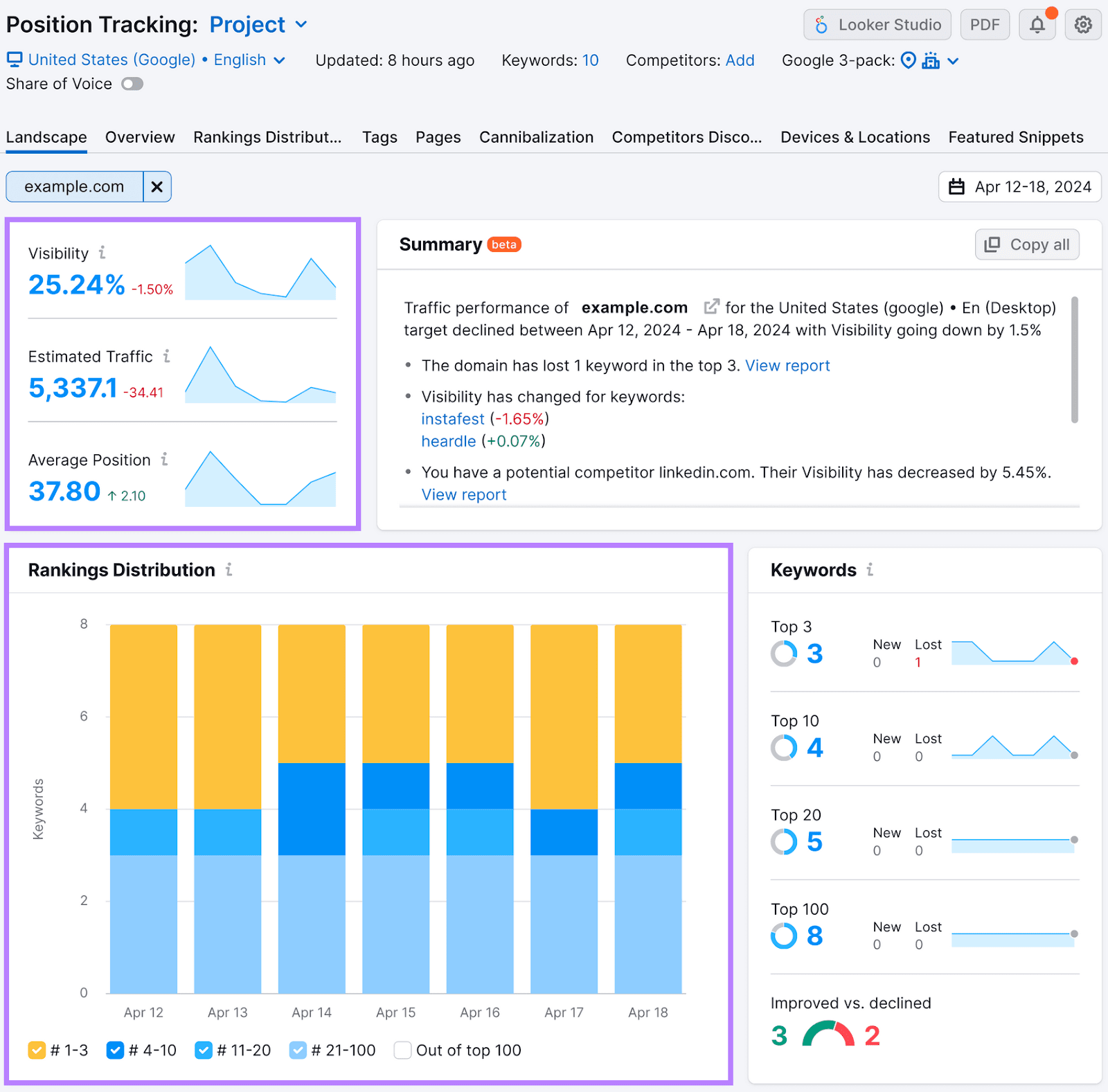Open the Devices & Locations tab

(855, 136)
